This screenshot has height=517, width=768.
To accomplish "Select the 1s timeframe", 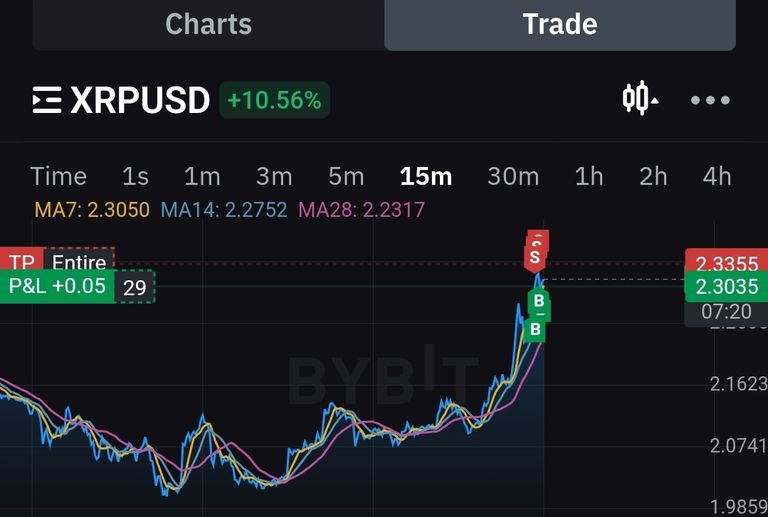I will point(135,176).
